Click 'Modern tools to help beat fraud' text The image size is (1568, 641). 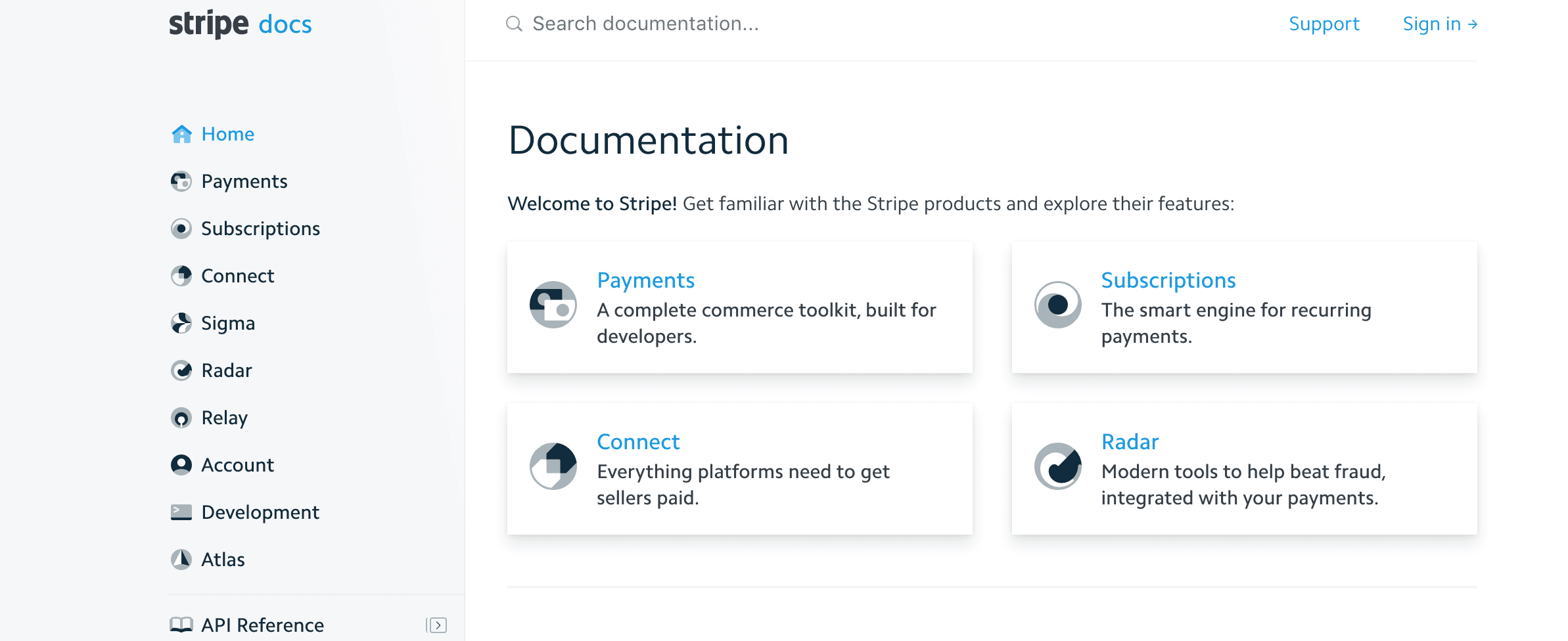pyautogui.click(x=1243, y=485)
